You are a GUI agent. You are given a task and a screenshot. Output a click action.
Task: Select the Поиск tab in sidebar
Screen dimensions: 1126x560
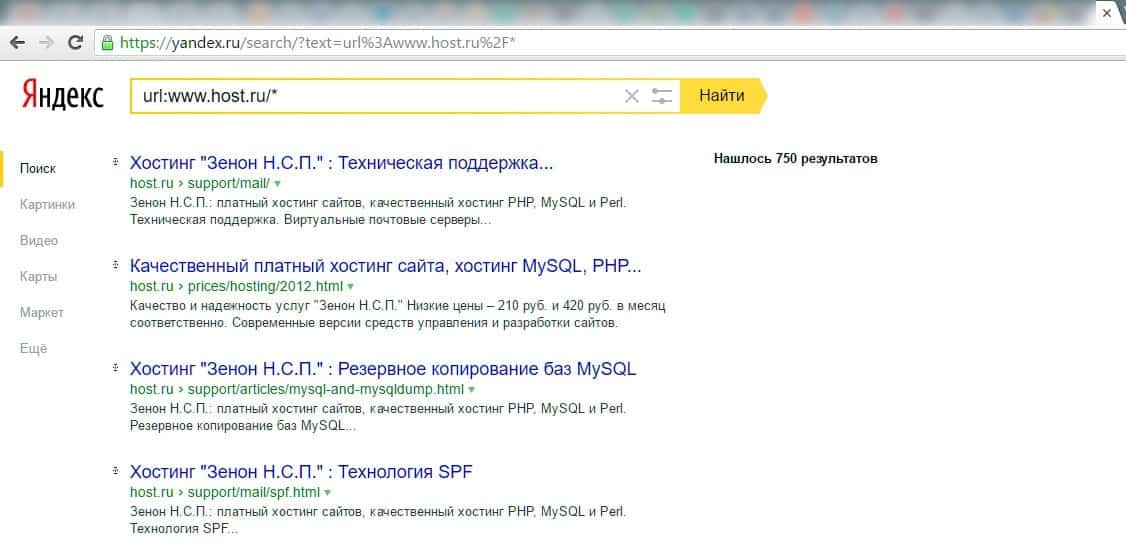point(37,169)
